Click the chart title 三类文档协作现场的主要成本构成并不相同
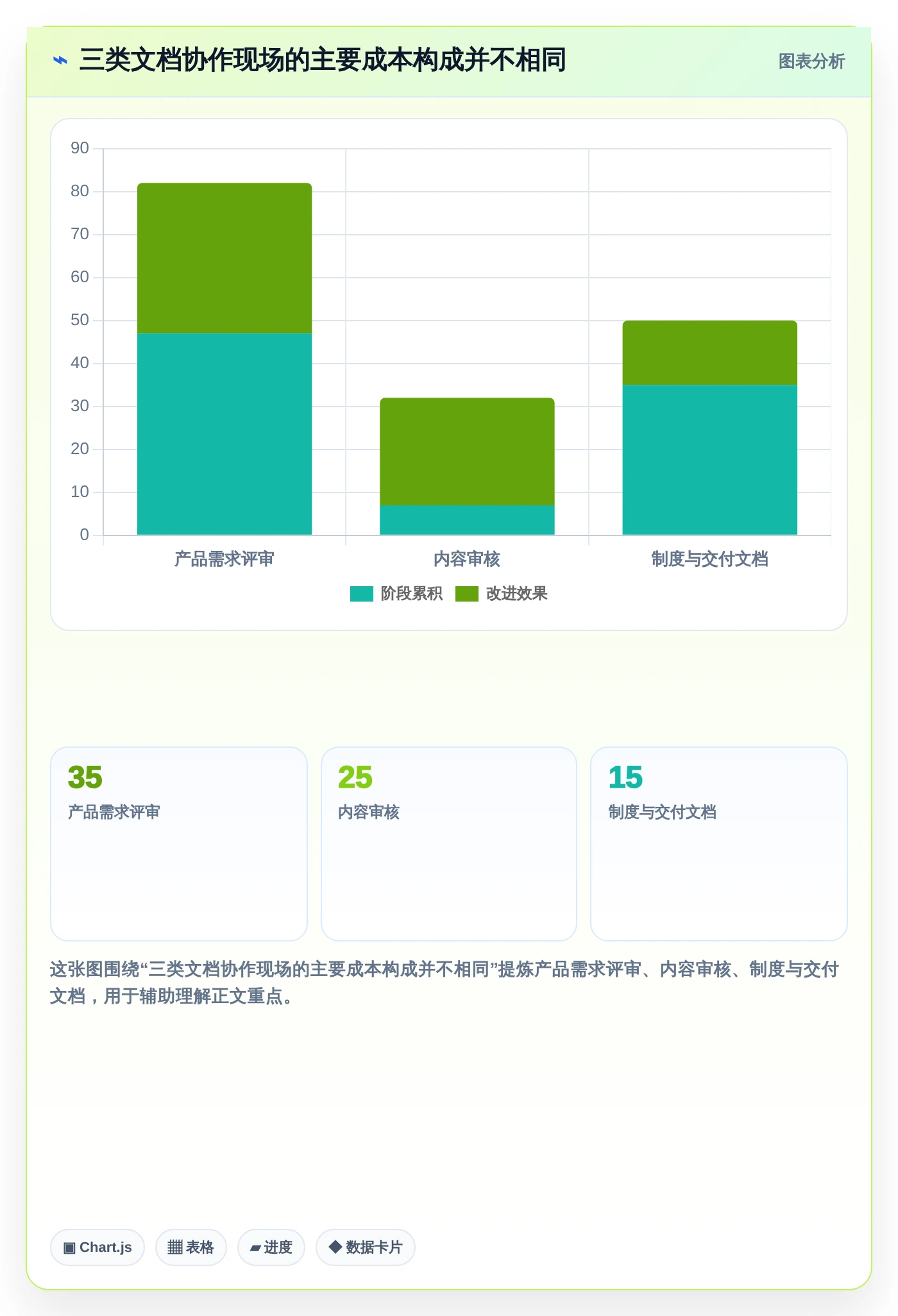Image resolution: width=898 pixels, height=1316 pixels. tap(323, 60)
